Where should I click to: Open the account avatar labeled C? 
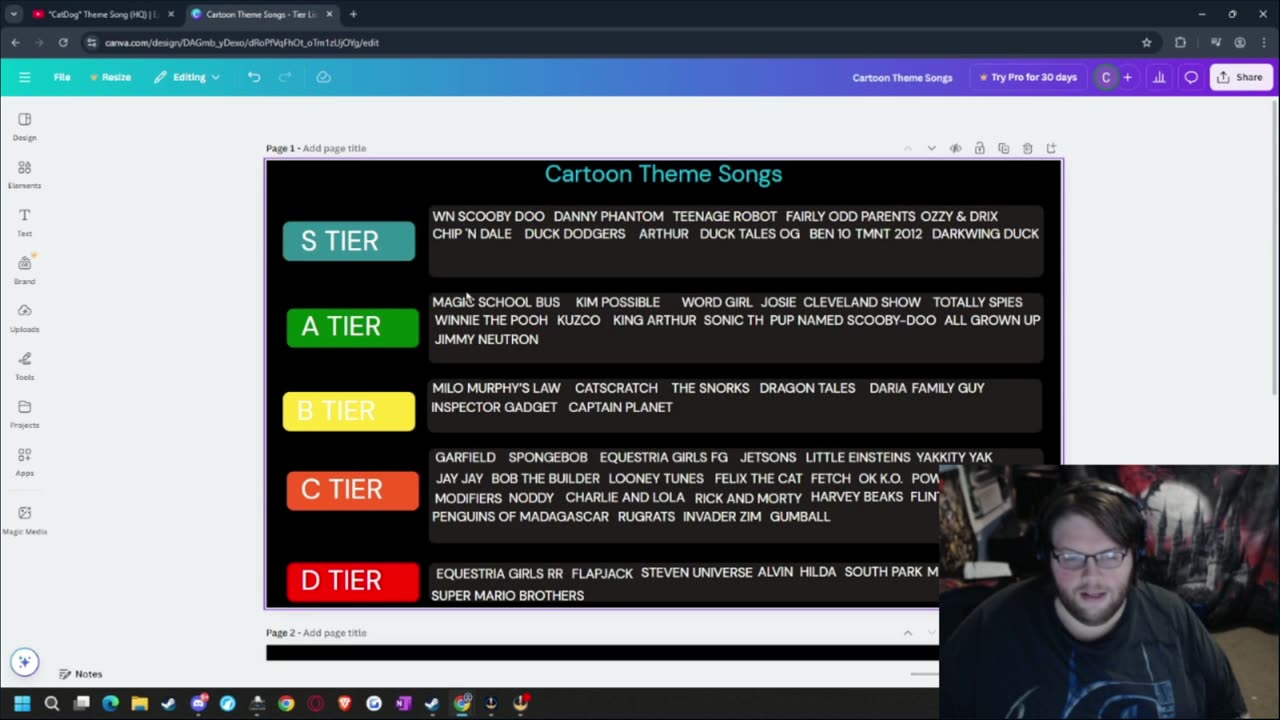(1105, 77)
